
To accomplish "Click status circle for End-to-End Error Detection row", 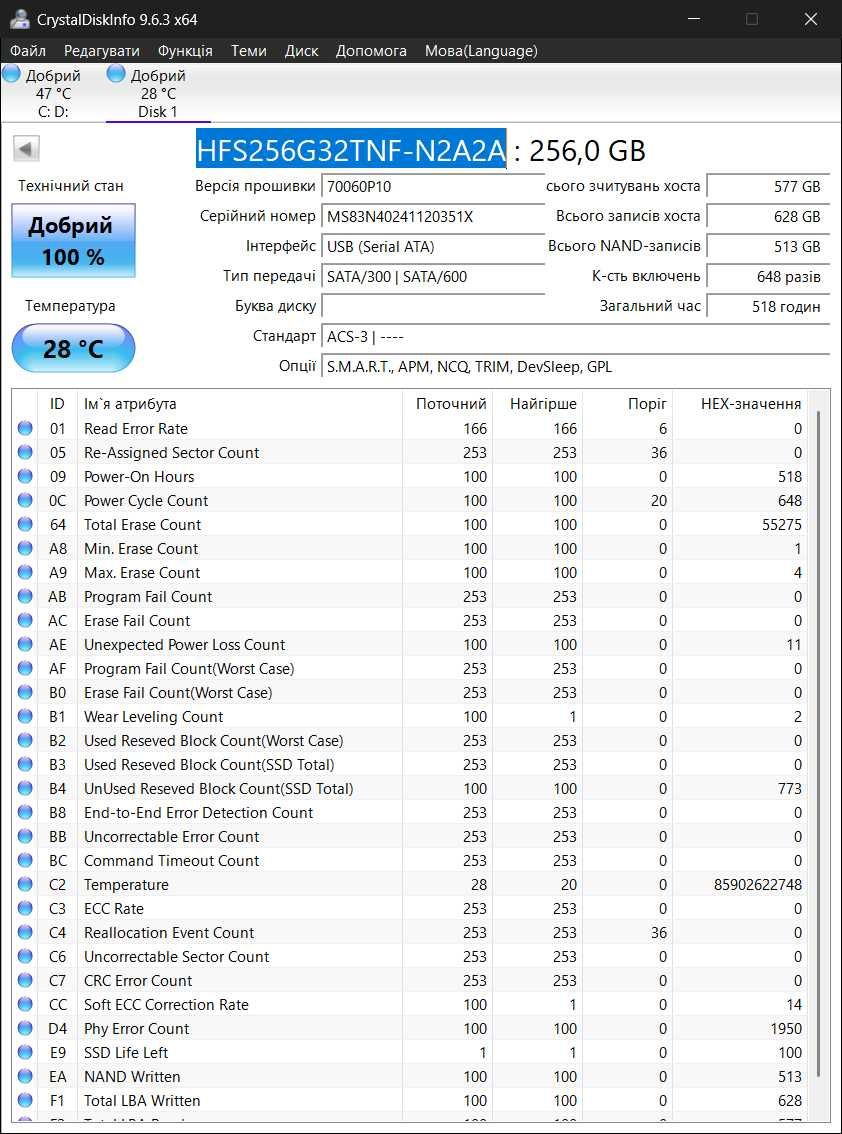I will (25, 812).
